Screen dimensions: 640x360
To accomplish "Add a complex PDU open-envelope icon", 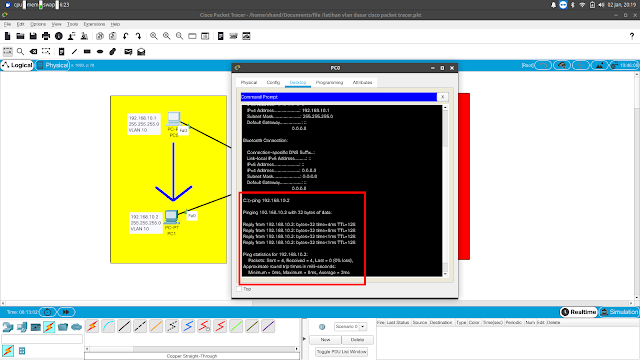I will pyautogui.click(x=141, y=51).
